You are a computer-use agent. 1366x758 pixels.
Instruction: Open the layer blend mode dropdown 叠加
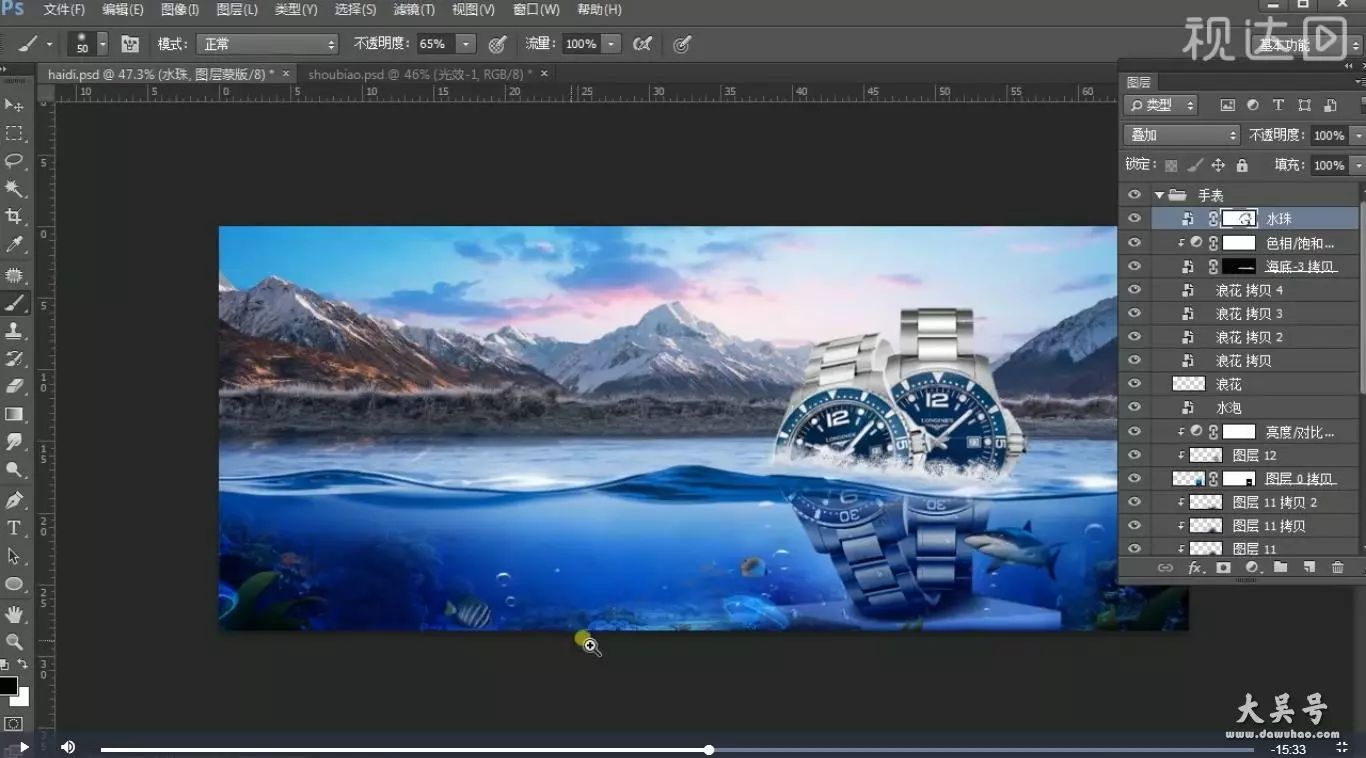pyautogui.click(x=1182, y=135)
